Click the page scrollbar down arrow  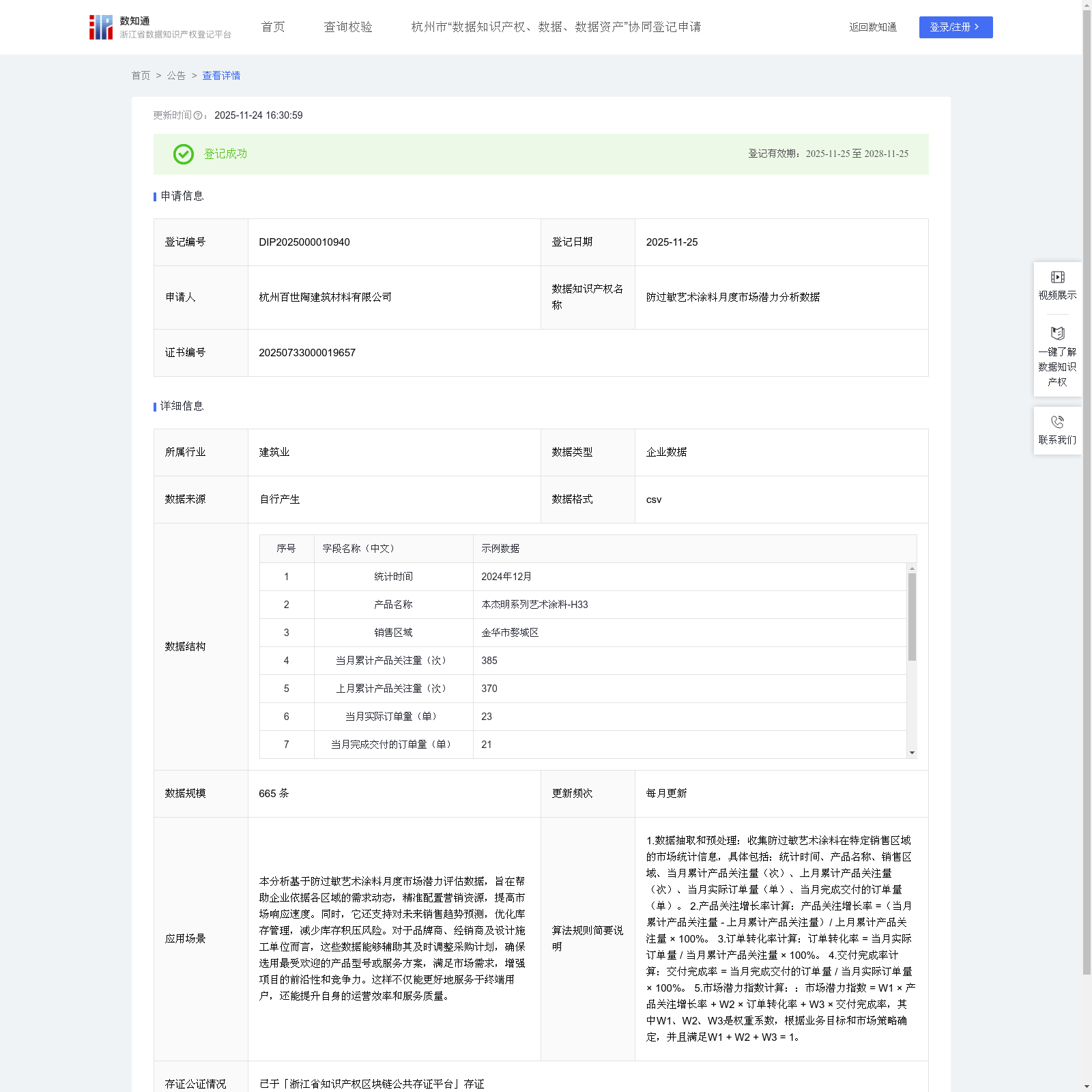[1087, 1087]
